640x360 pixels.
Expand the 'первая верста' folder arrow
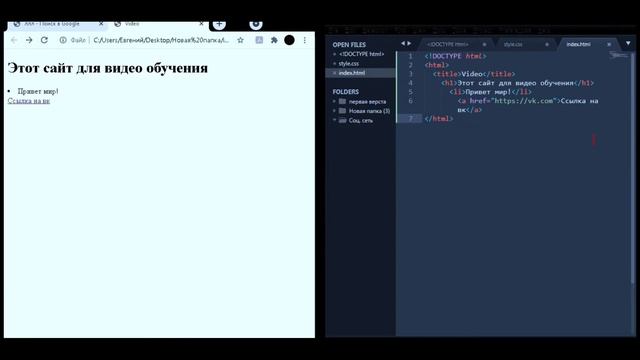[x=334, y=101]
